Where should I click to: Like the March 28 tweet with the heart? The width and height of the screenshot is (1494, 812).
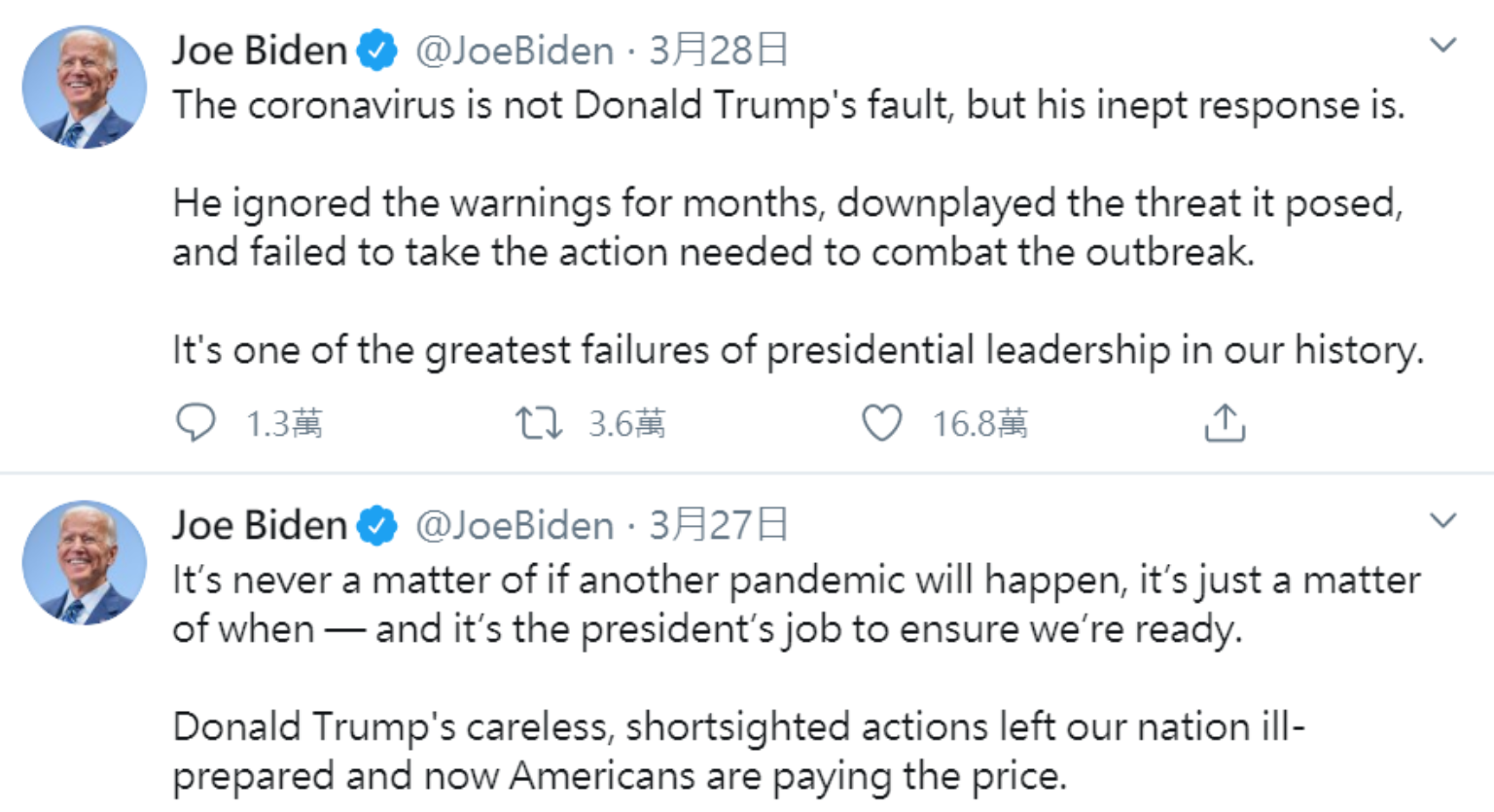pyautogui.click(x=881, y=423)
